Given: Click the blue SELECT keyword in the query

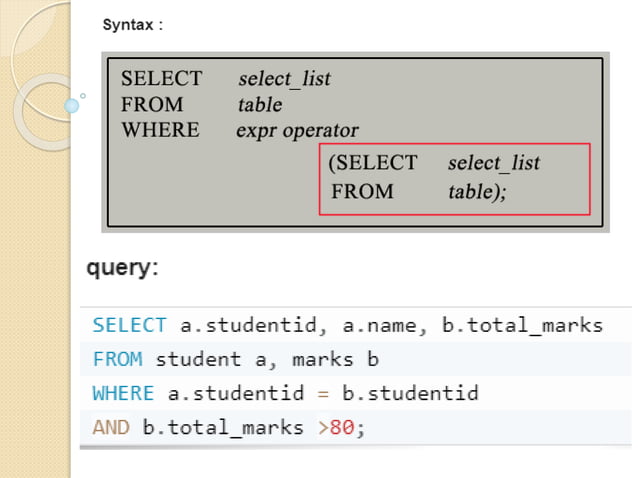Looking at the screenshot, I should 130,325.
